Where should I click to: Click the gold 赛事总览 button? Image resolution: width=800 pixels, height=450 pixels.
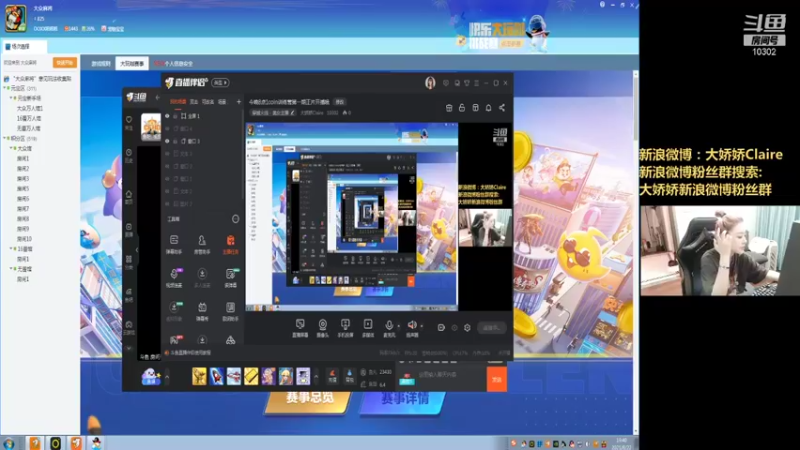310,398
